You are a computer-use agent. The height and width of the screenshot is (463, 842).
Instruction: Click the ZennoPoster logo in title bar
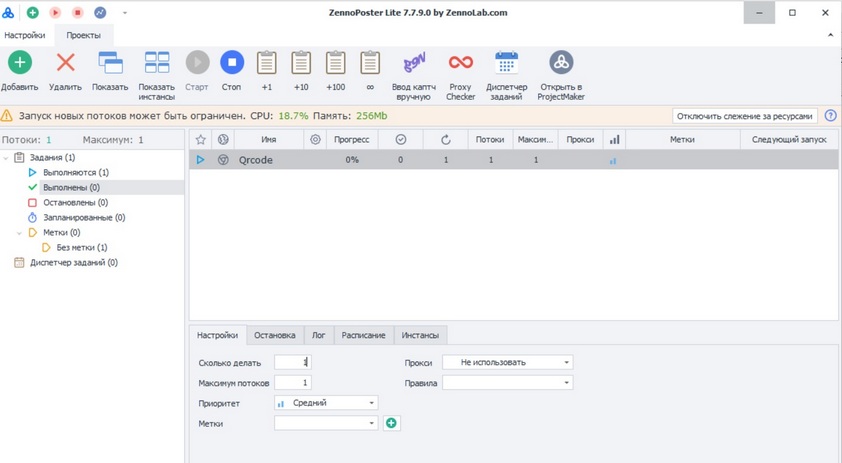tap(8, 12)
